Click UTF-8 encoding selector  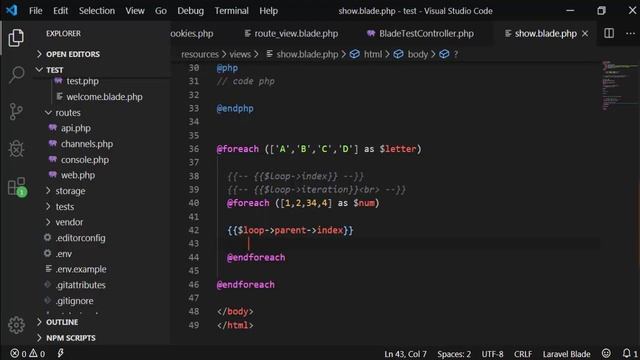pyautogui.click(x=492, y=354)
